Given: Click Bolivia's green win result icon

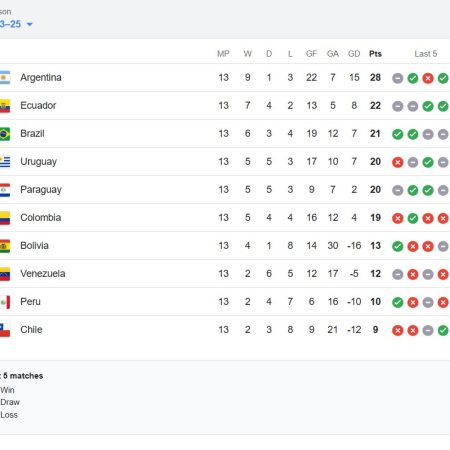Looking at the screenshot, I should click(398, 246).
